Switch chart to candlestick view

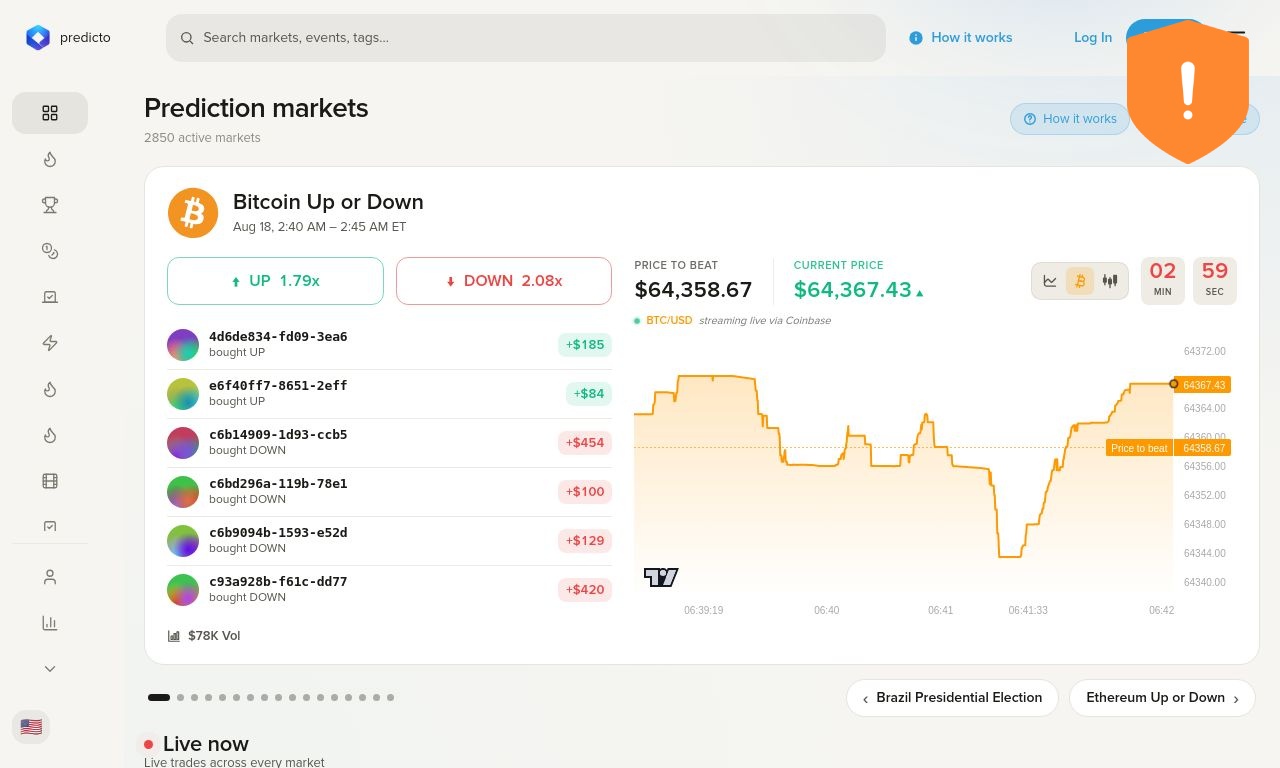(1110, 281)
